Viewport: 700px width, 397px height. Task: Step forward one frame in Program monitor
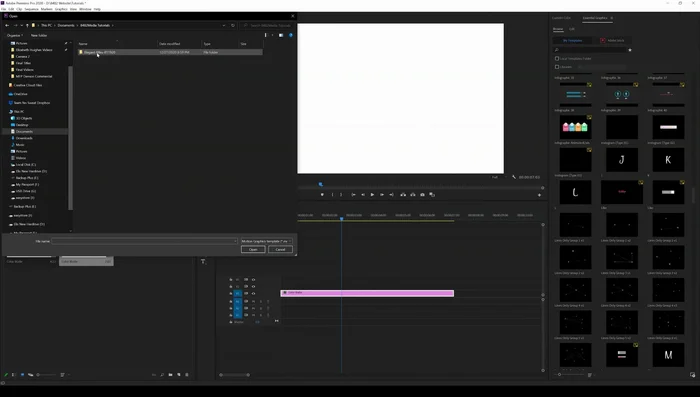click(x=382, y=195)
